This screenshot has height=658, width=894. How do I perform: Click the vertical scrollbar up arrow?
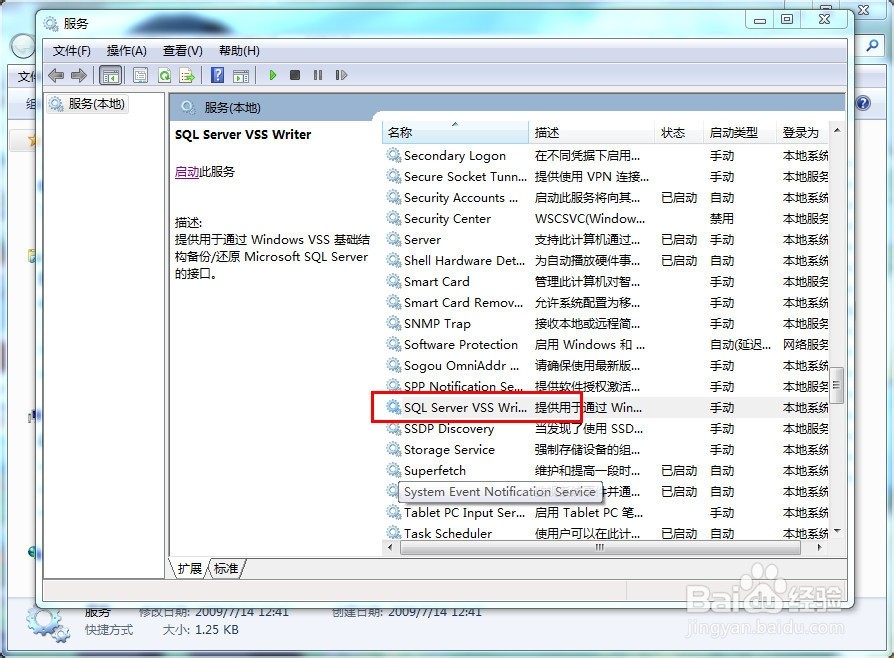click(x=837, y=130)
